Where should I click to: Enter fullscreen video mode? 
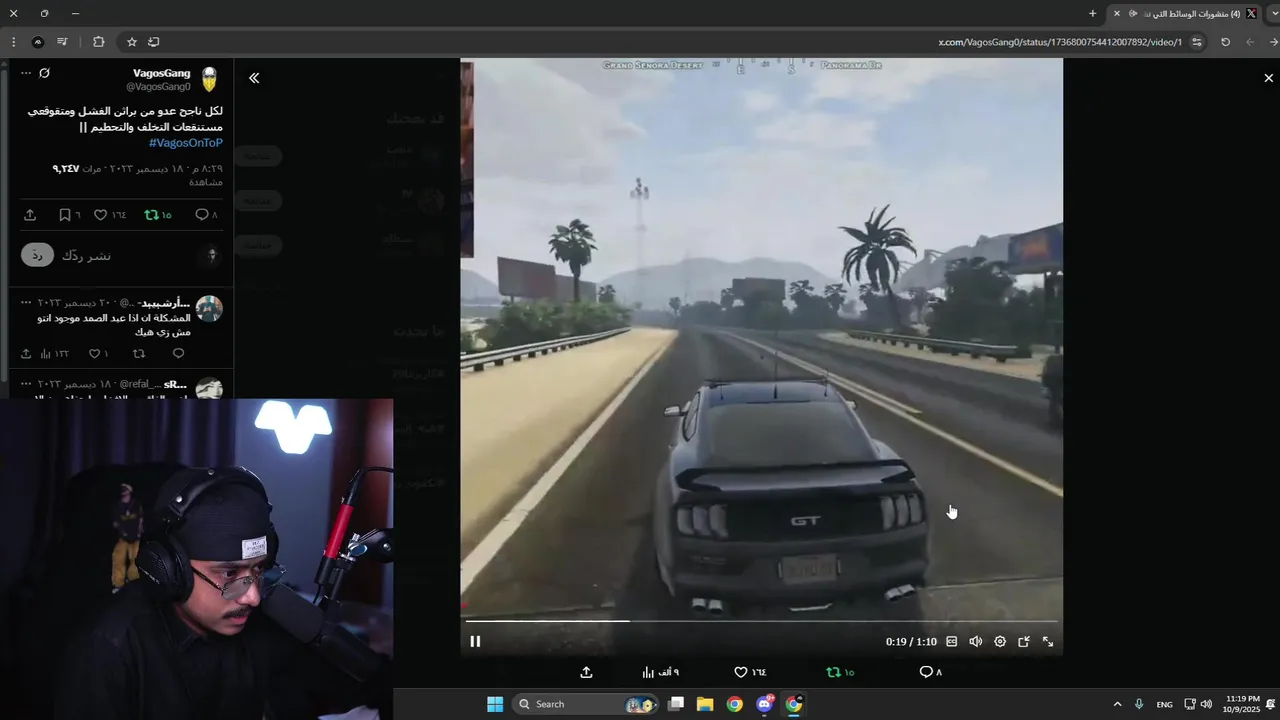tap(1048, 642)
